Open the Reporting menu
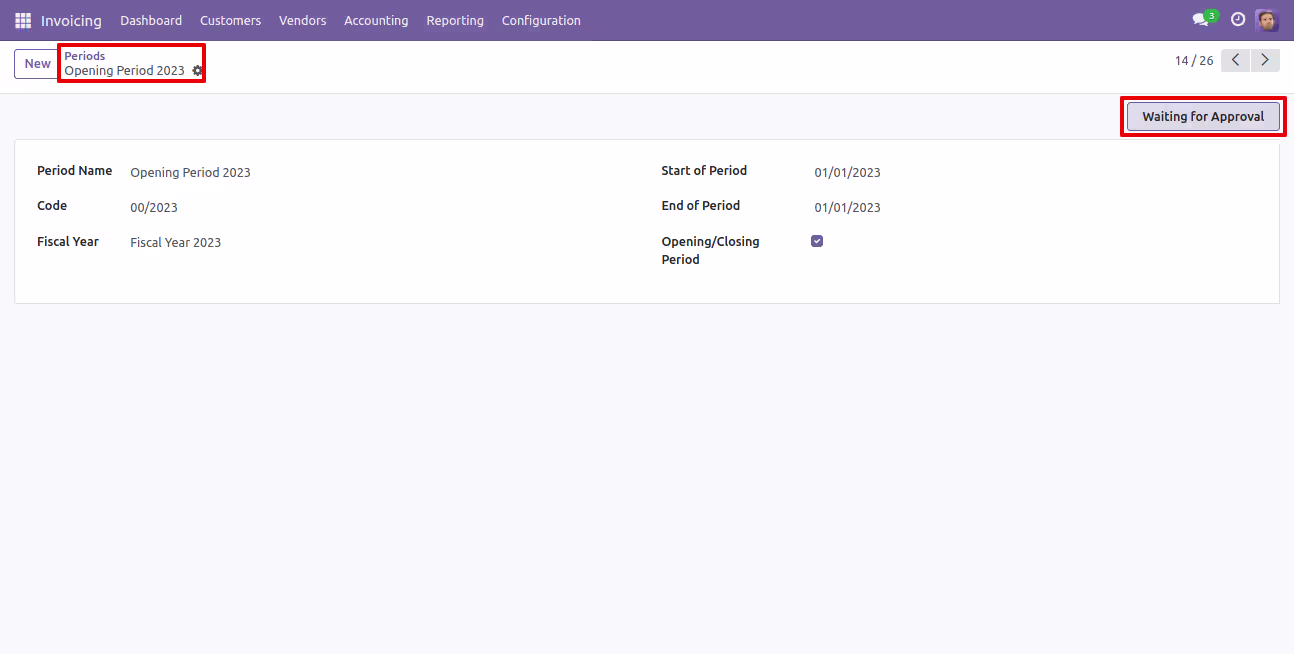The height and width of the screenshot is (654, 1294). (455, 20)
